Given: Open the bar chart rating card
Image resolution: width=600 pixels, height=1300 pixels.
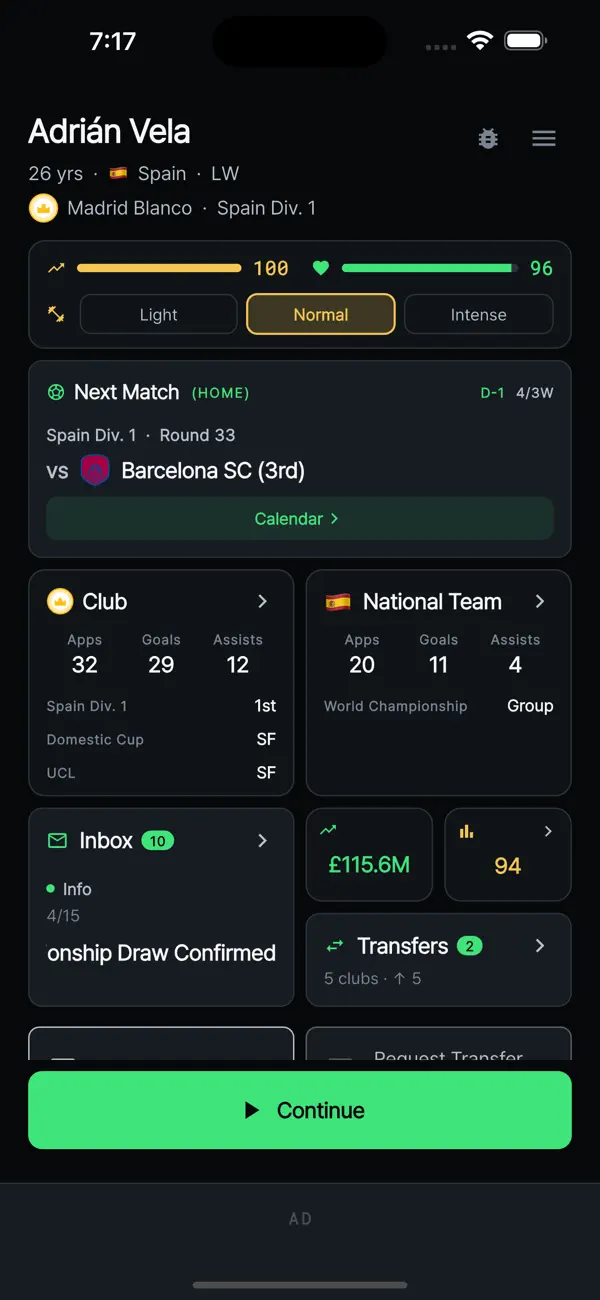Looking at the screenshot, I should tap(508, 854).
